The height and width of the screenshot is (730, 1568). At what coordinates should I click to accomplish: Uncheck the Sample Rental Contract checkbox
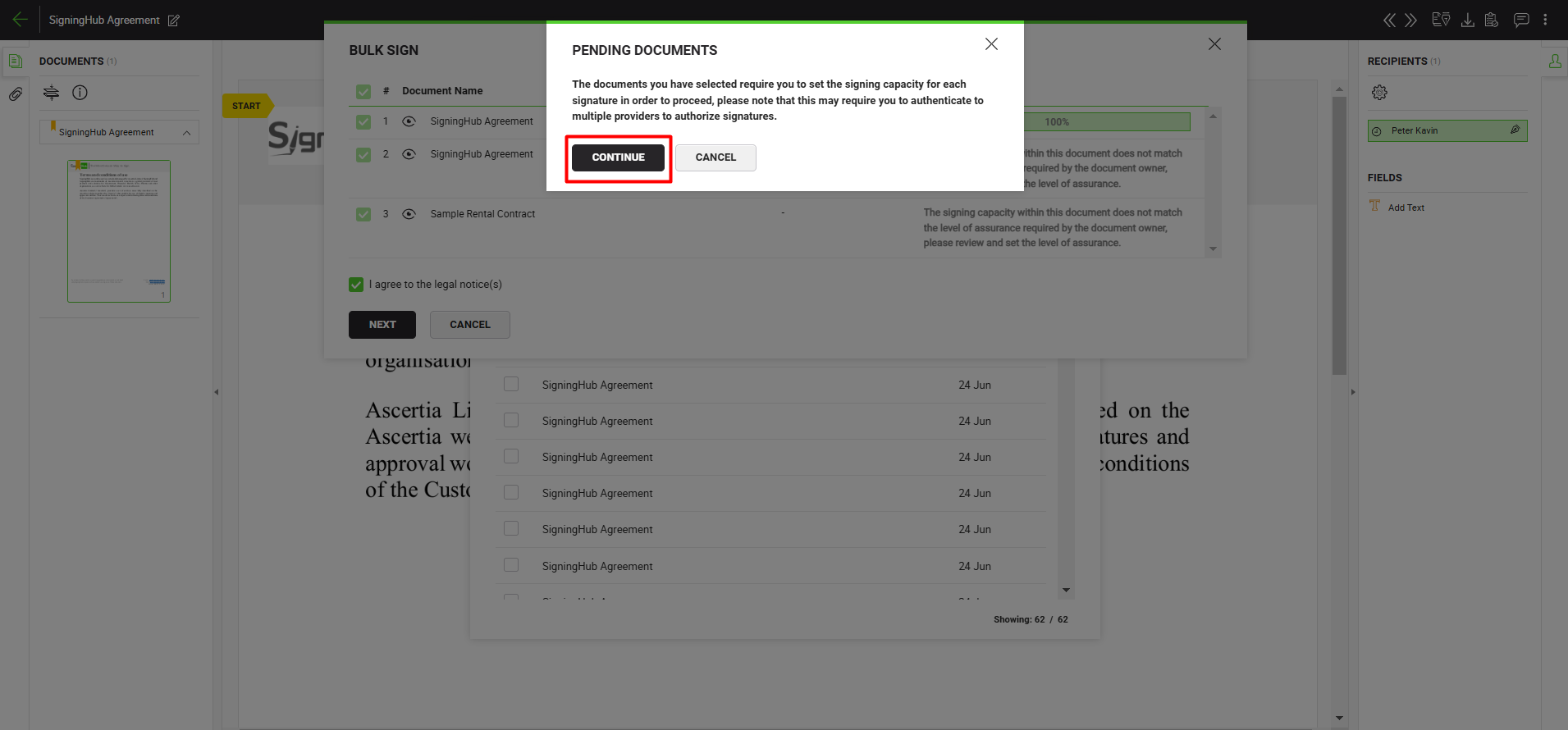tap(363, 214)
